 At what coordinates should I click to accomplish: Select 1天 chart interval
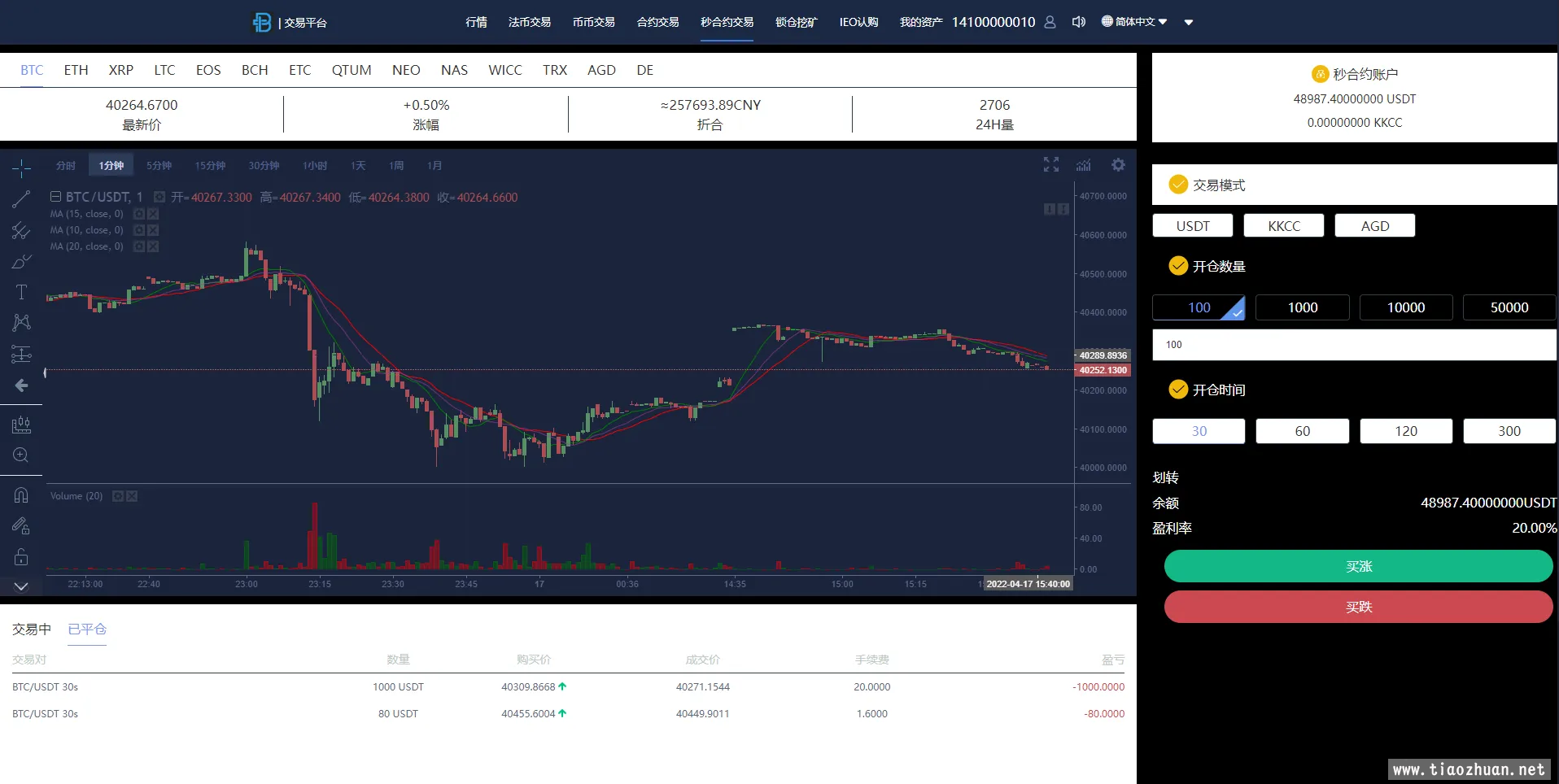[358, 166]
